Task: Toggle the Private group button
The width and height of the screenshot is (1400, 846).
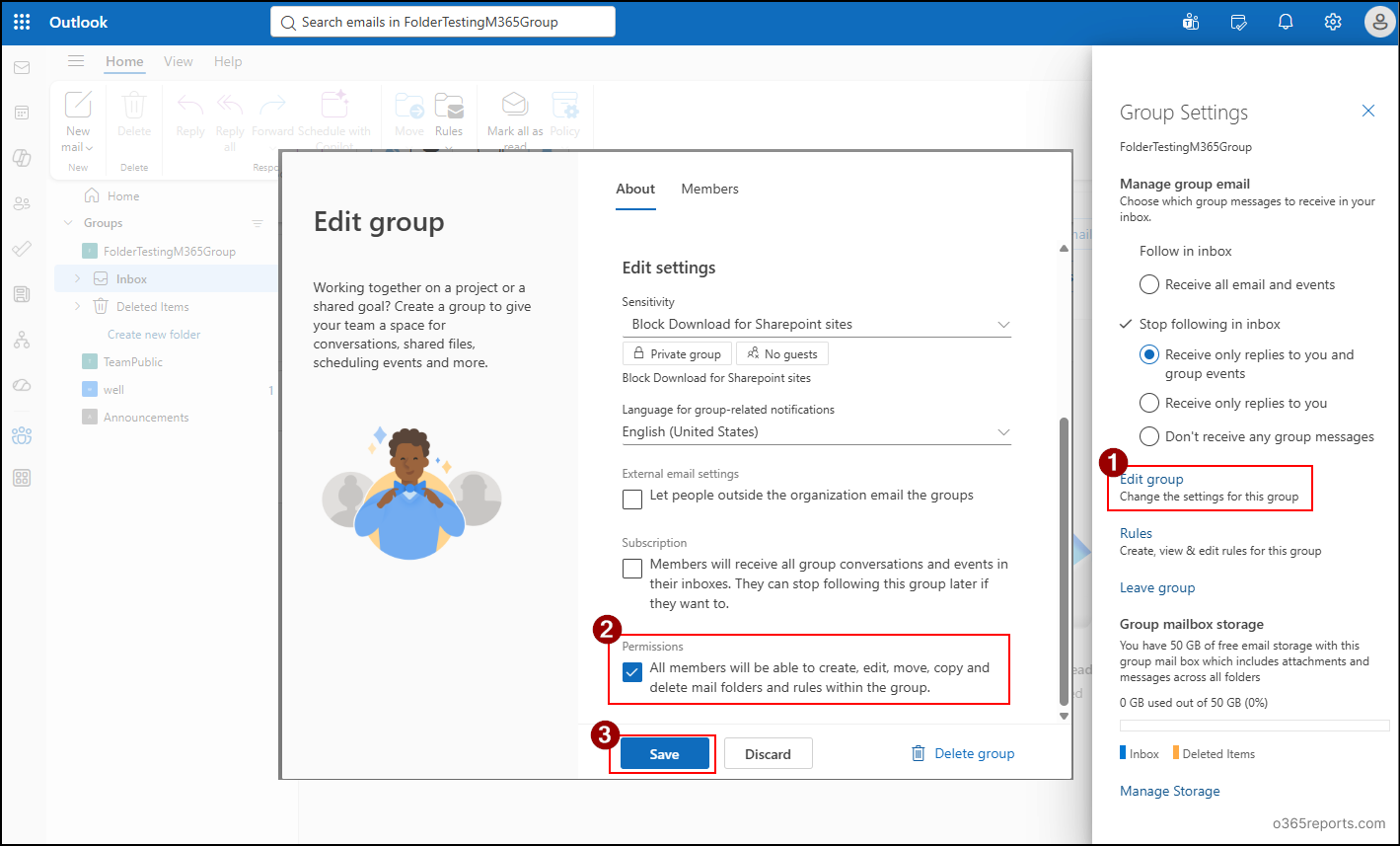Action: 677,353
